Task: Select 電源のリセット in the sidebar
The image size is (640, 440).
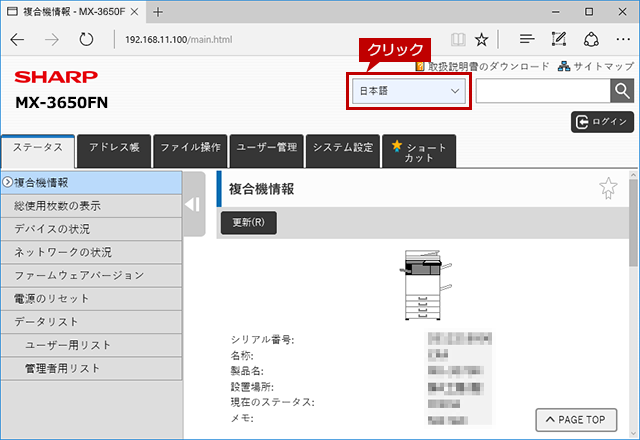Action: point(91,299)
